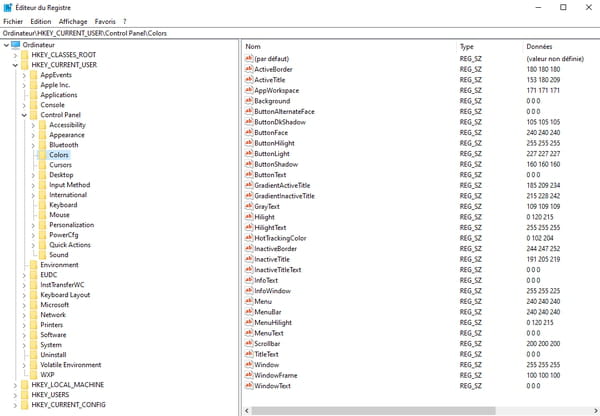Image resolution: width=600 pixels, height=416 pixels.
Task: Click the Background string value icon
Action: pyautogui.click(x=249, y=101)
